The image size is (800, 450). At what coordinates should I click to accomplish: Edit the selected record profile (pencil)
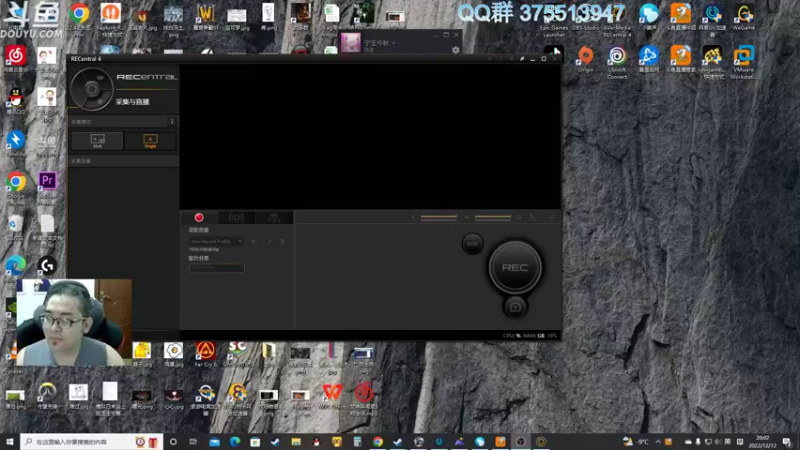(269, 241)
